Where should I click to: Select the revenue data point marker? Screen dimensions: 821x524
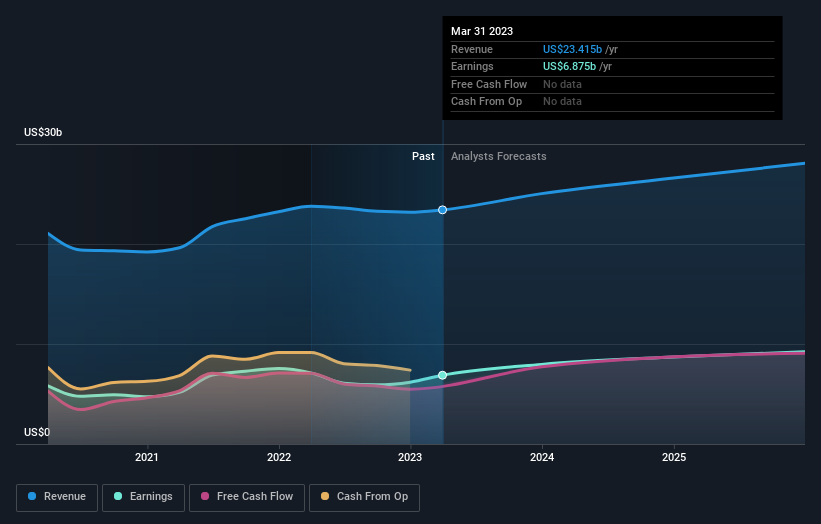442,210
